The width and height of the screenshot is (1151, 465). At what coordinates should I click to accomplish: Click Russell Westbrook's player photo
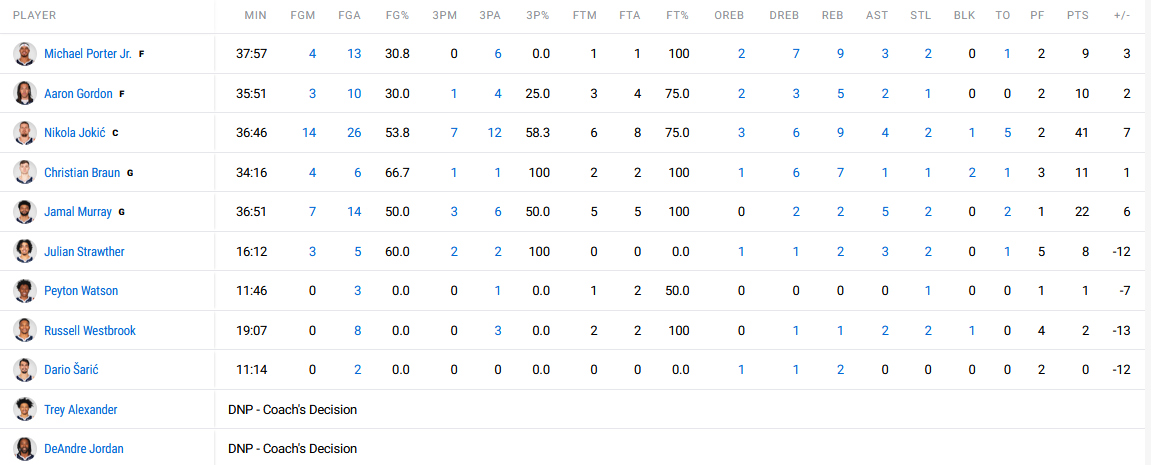click(x=25, y=330)
